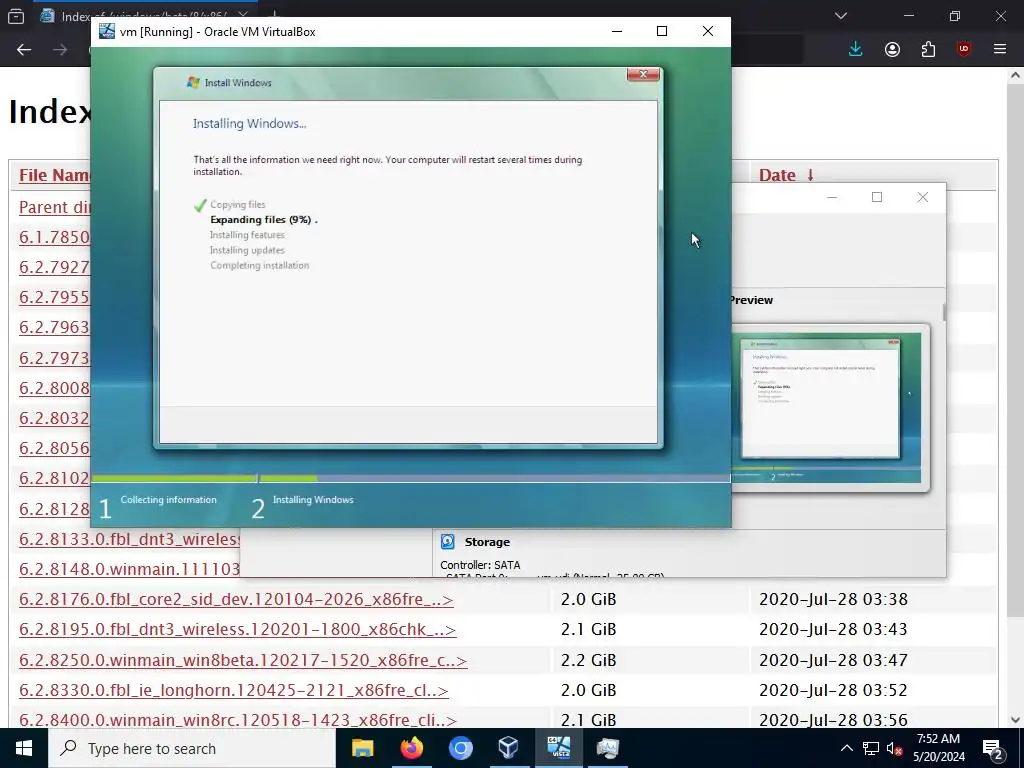The height and width of the screenshot is (768, 1024).
Task: Switch to Firefox in the taskbar
Action: tap(411, 748)
